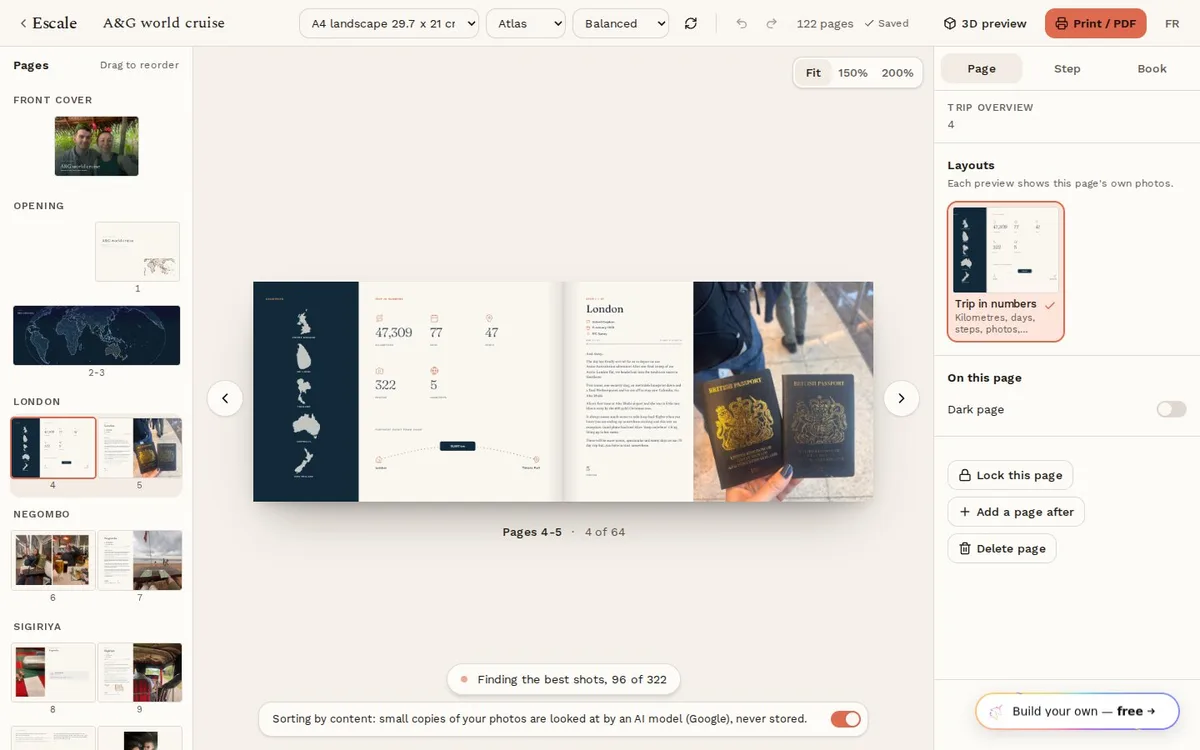Switch to the Step tab
The width and height of the screenshot is (1200, 750).
(x=1067, y=68)
